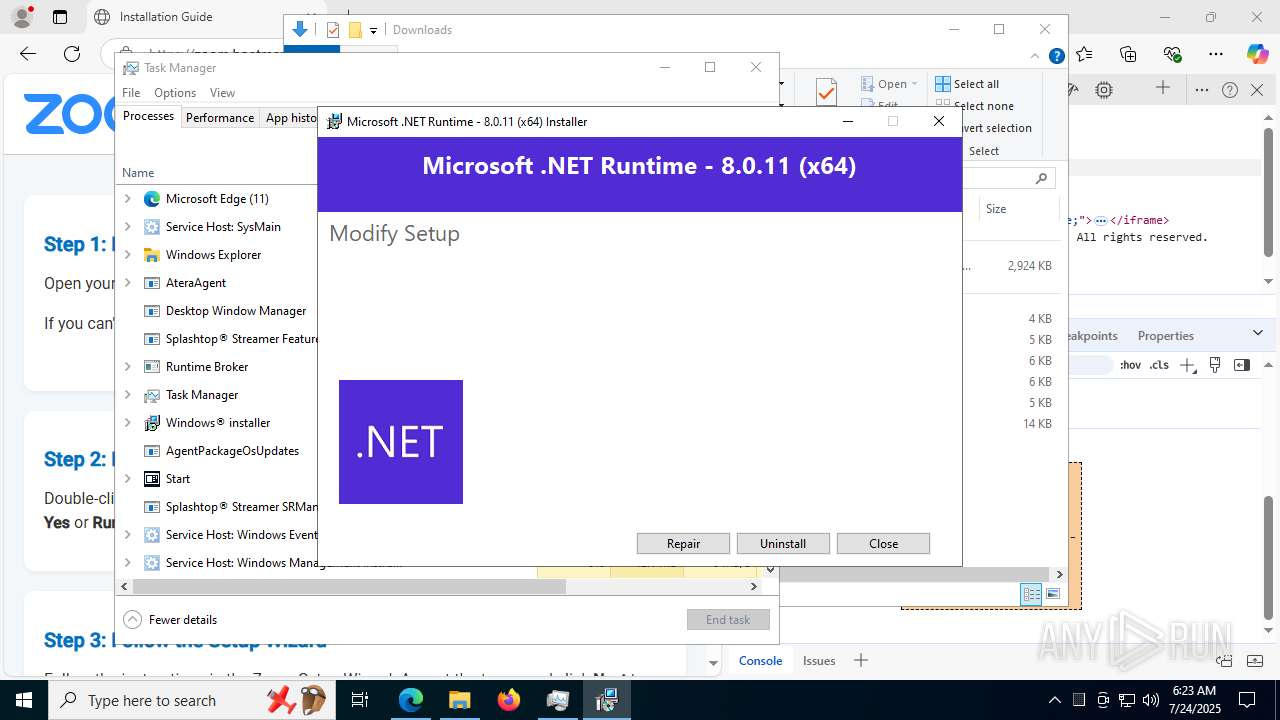Viewport: 1280px width, 720px height.
Task: Switch Explorer to the details view icon
Action: click(x=1031, y=594)
